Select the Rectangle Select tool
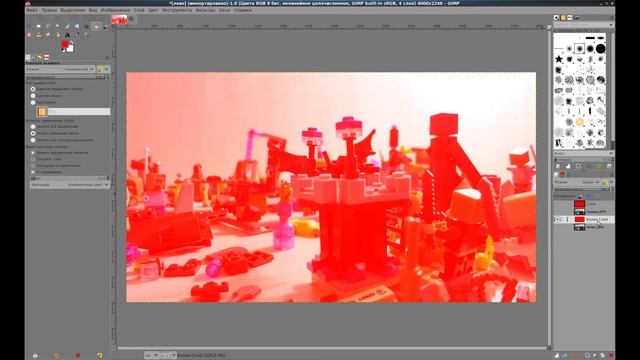 [x=39, y=26]
